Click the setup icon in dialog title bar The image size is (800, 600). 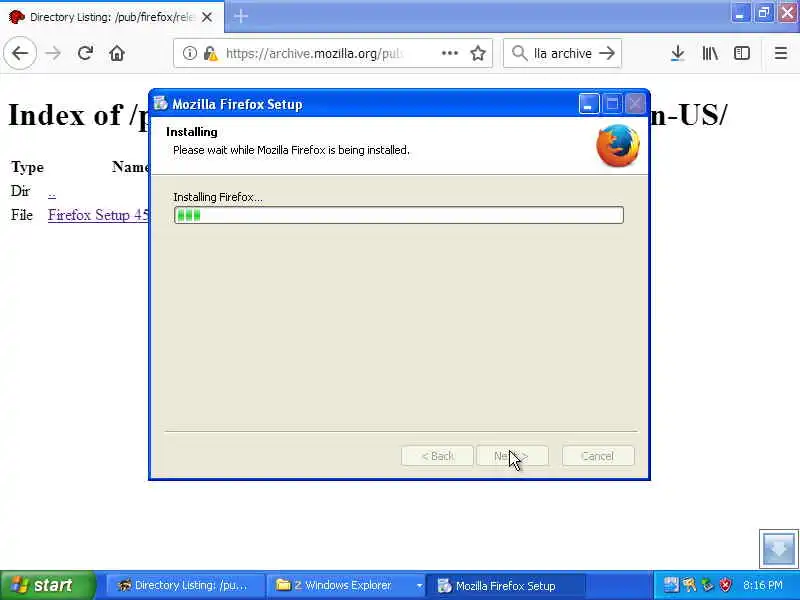tap(160, 104)
